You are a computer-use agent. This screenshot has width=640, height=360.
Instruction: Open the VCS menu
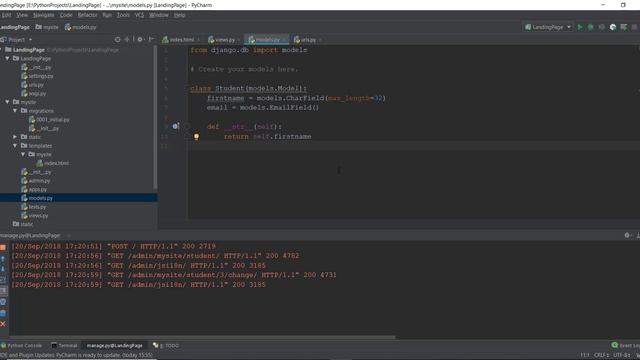139,15
